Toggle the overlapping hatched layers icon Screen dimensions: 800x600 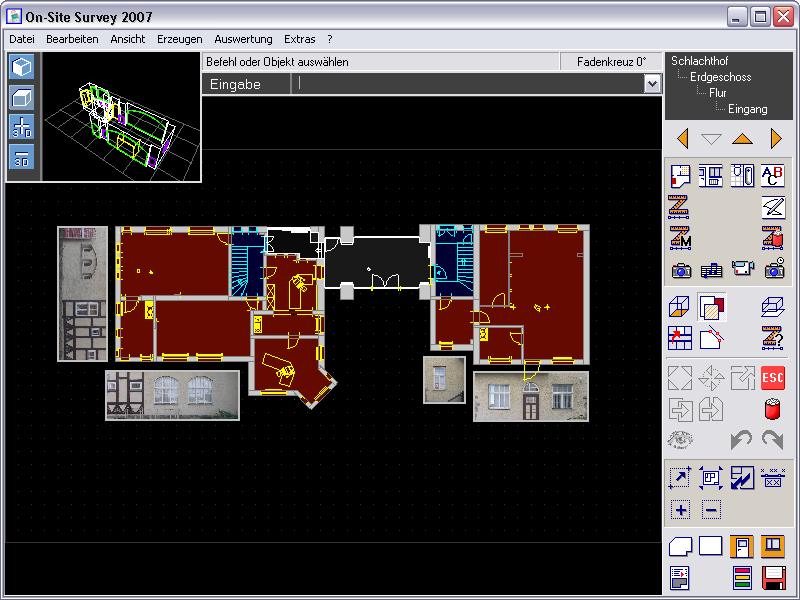pyautogui.click(x=712, y=307)
